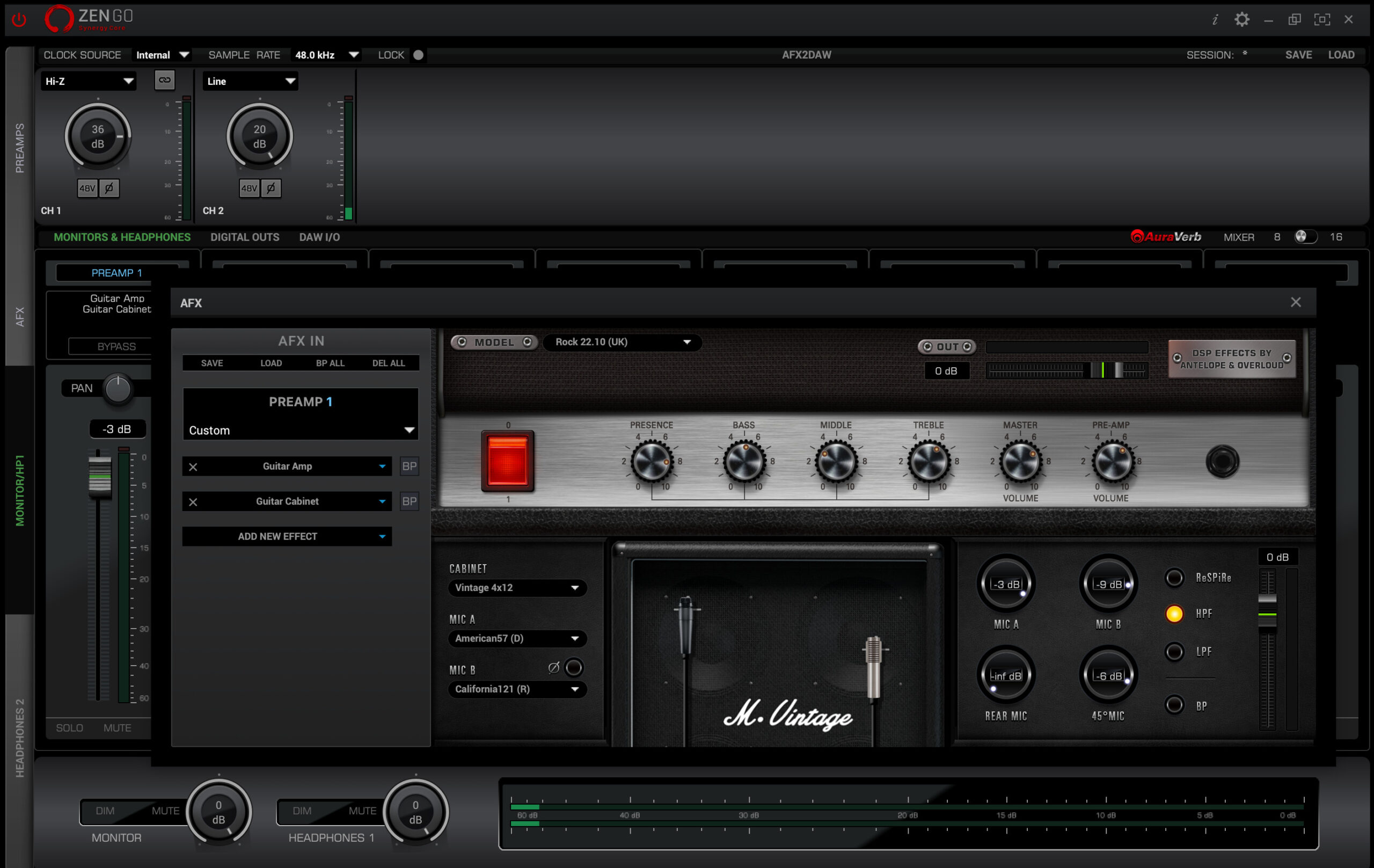Image resolution: width=1374 pixels, height=868 pixels.
Task: Open the Add New Effect dropdown
Action: click(x=287, y=536)
